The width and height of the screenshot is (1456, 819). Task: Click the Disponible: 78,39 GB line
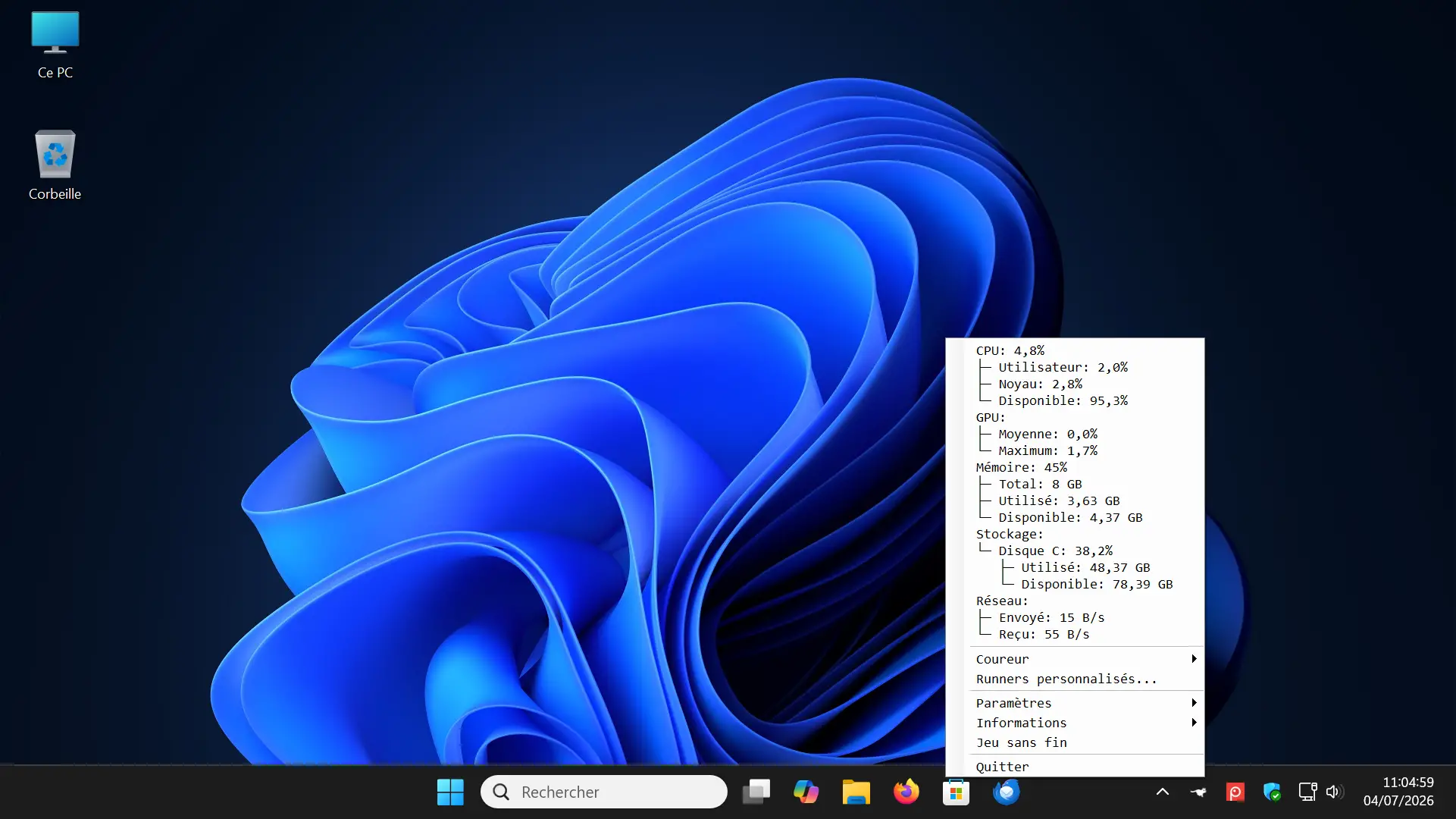[1097, 584]
